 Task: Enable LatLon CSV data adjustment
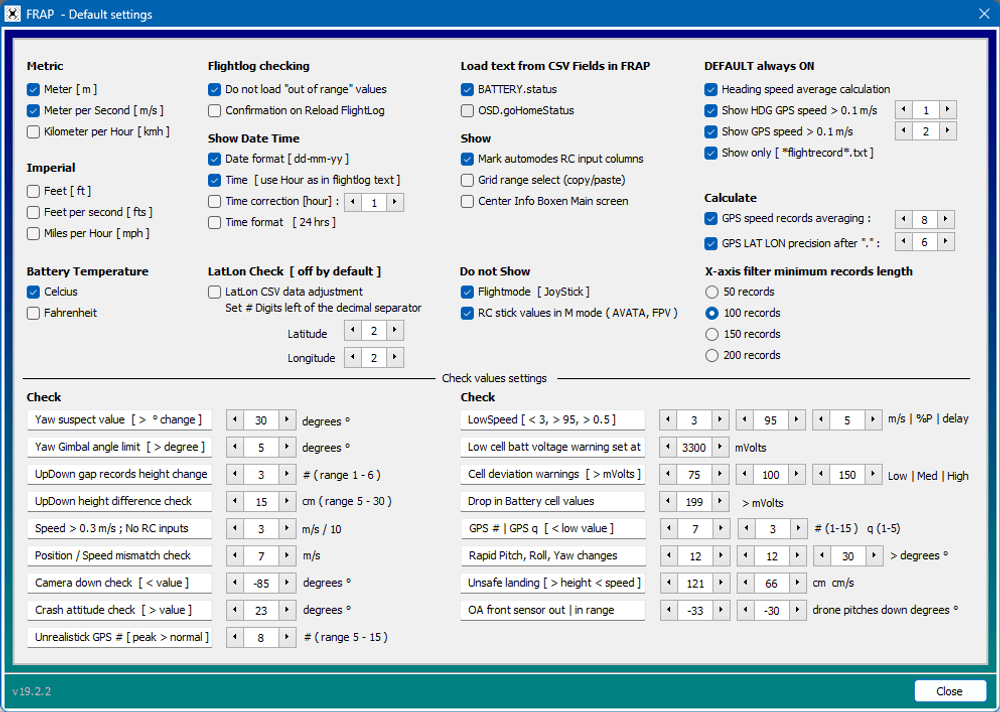[215, 292]
